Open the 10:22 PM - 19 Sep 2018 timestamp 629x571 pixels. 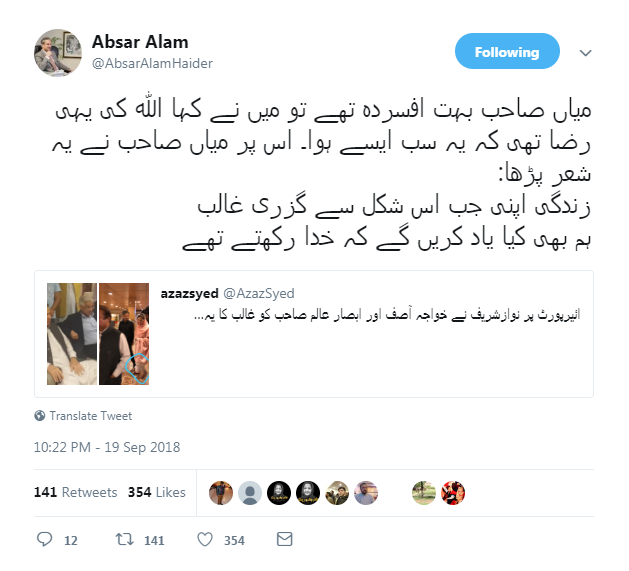tap(107, 447)
